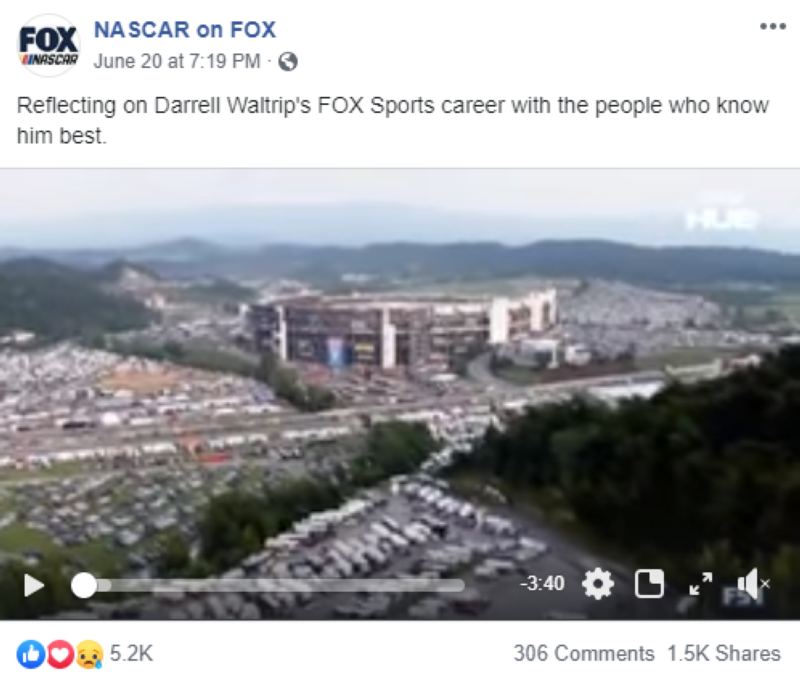Open picture-in-picture mini player
Viewport: 800px width, 681px height.
[649, 584]
